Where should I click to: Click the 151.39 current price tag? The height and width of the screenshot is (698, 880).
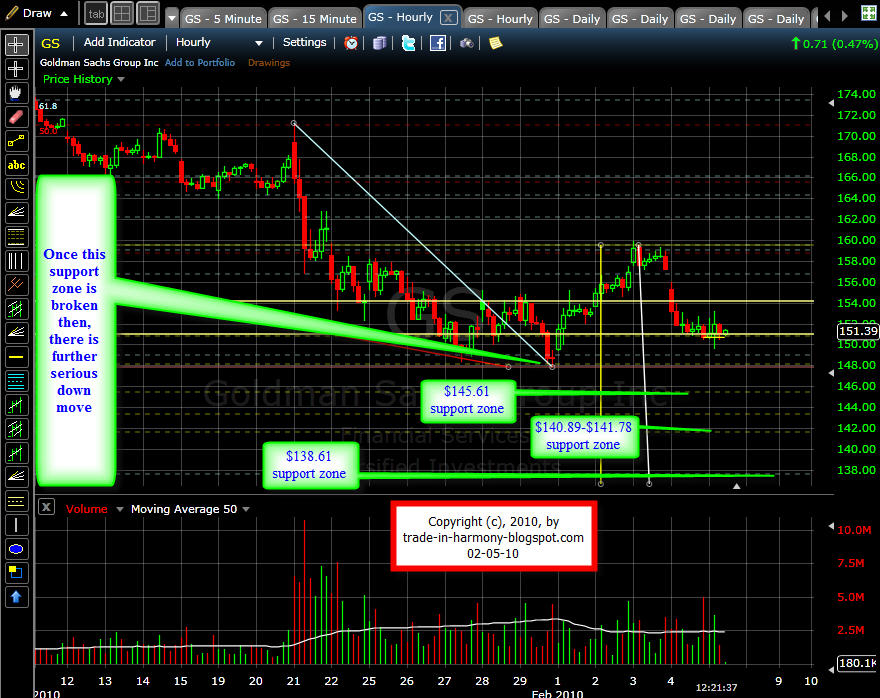tap(857, 332)
